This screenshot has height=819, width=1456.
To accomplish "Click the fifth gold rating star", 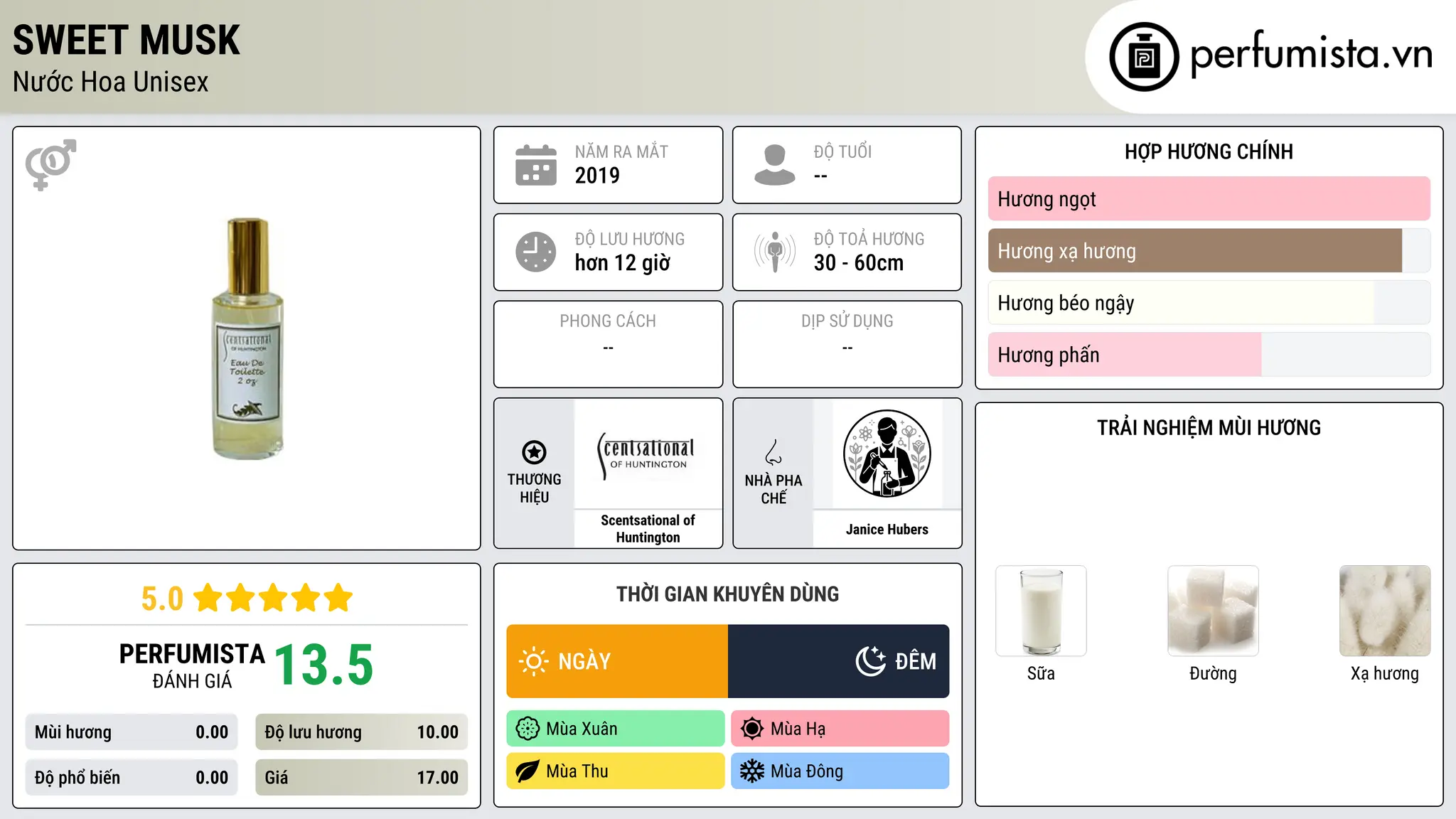I will [338, 598].
